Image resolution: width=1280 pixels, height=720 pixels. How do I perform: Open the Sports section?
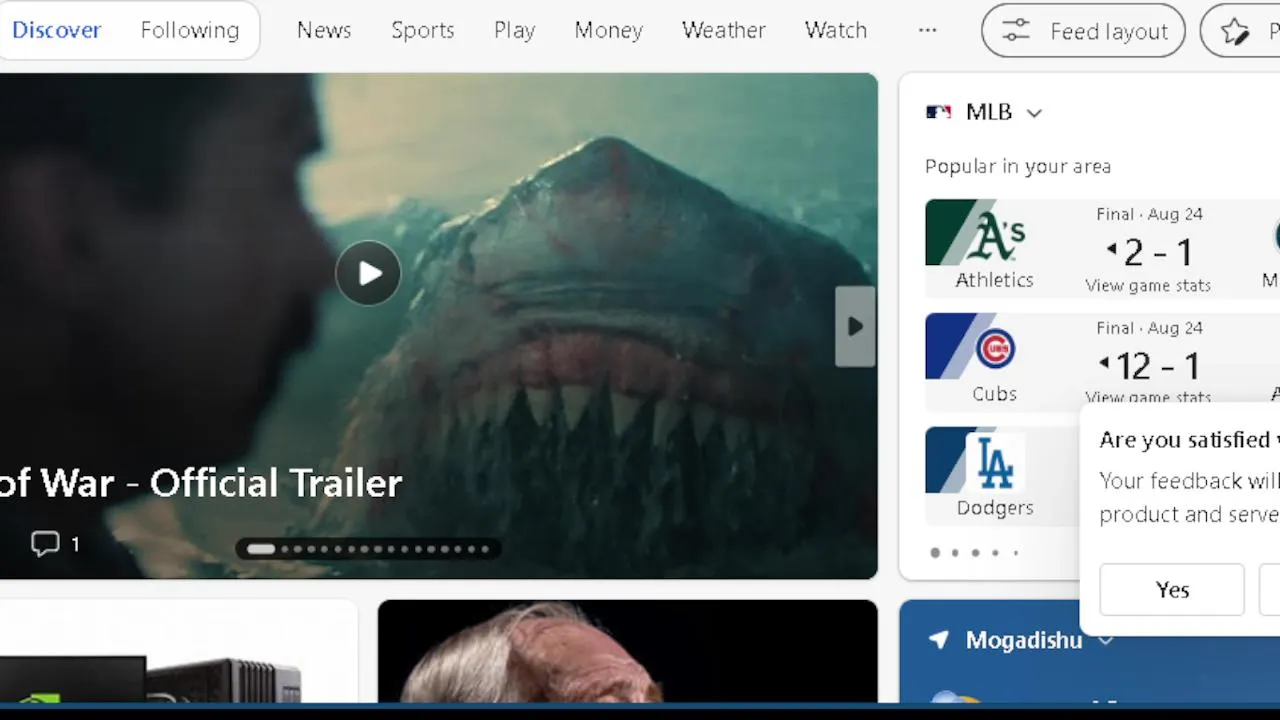(x=423, y=30)
